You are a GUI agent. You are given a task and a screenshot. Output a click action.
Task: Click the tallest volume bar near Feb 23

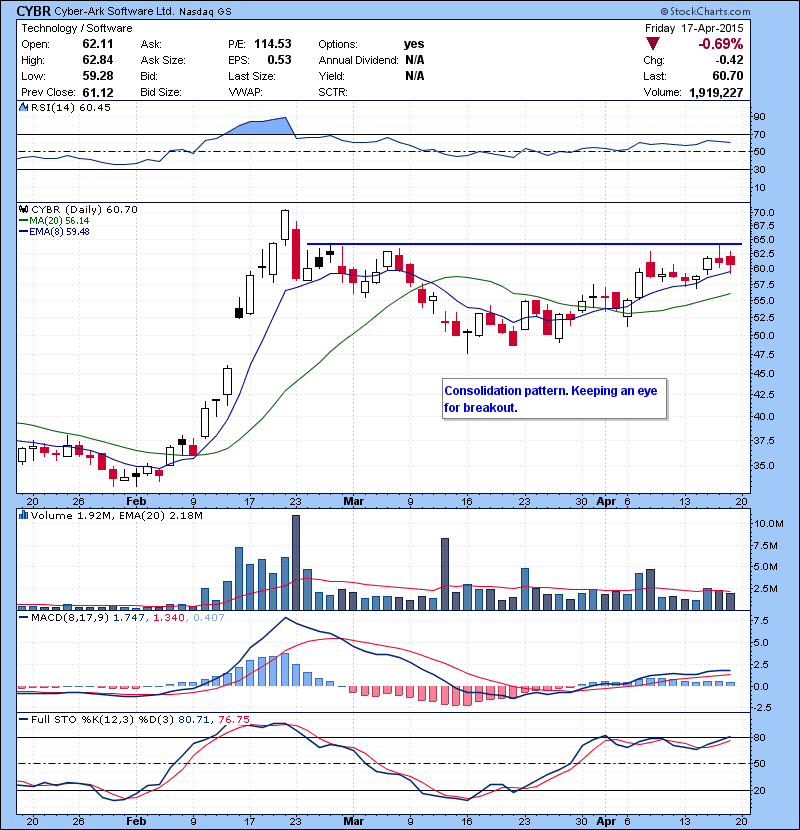pyautogui.click(x=296, y=563)
